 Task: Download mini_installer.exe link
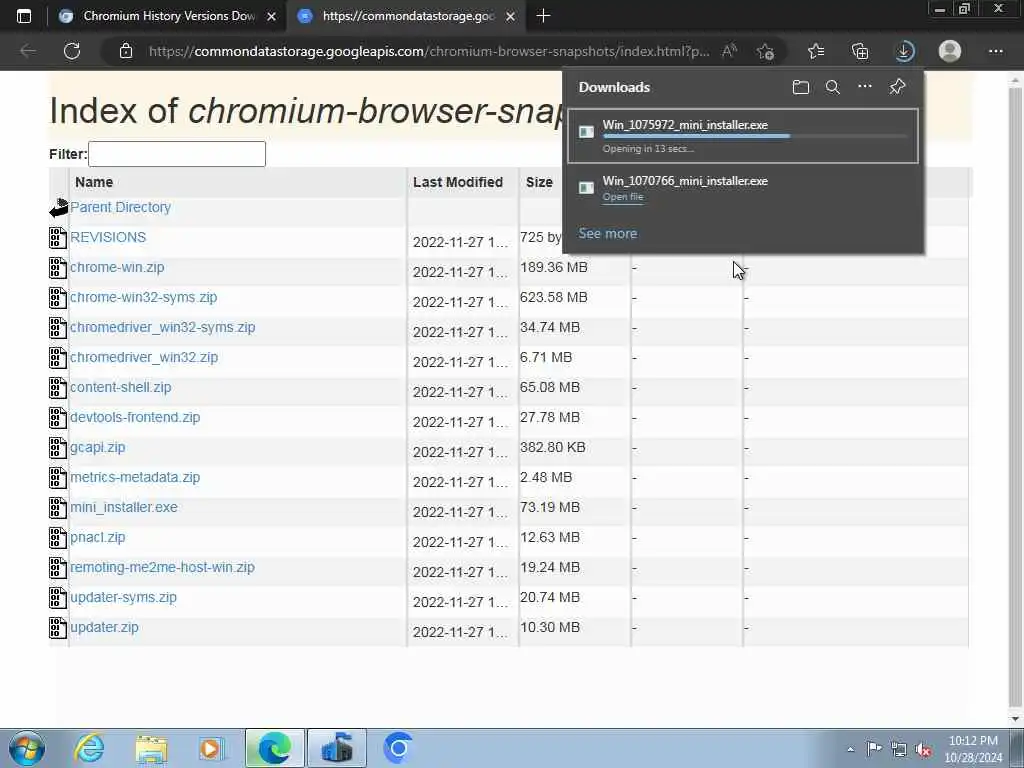click(x=124, y=507)
